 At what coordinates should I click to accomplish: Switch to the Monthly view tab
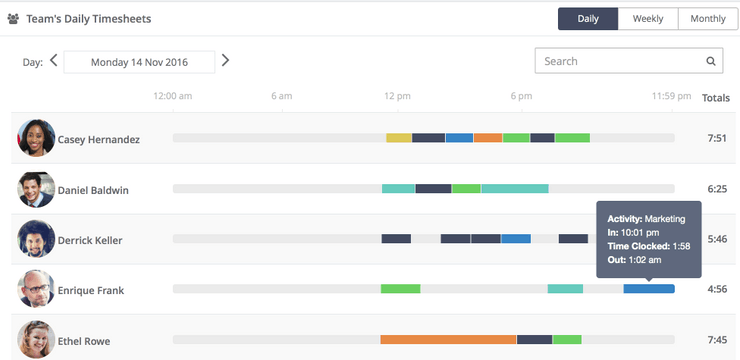click(x=708, y=19)
